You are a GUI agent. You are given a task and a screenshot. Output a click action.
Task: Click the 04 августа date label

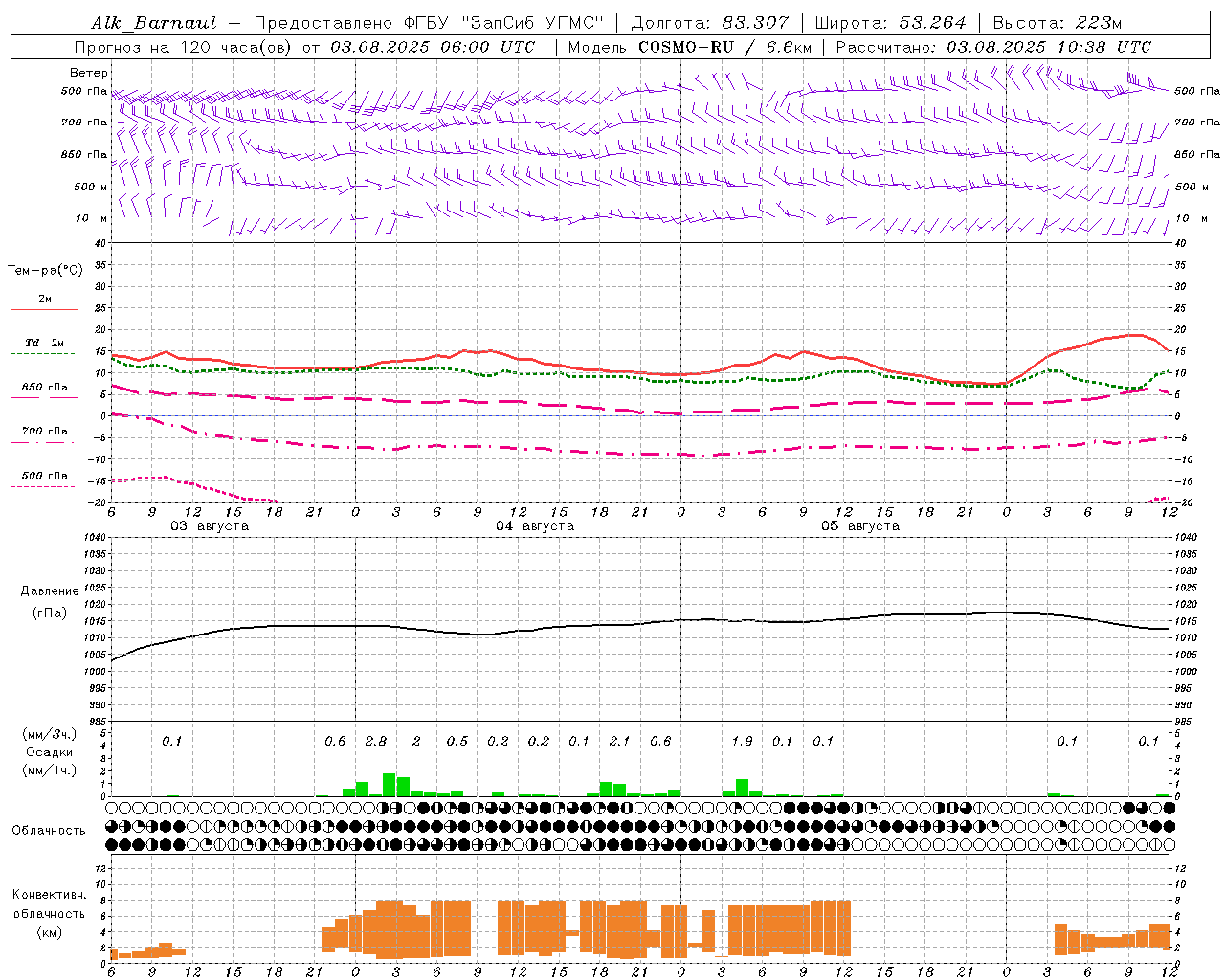pyautogui.click(x=535, y=526)
